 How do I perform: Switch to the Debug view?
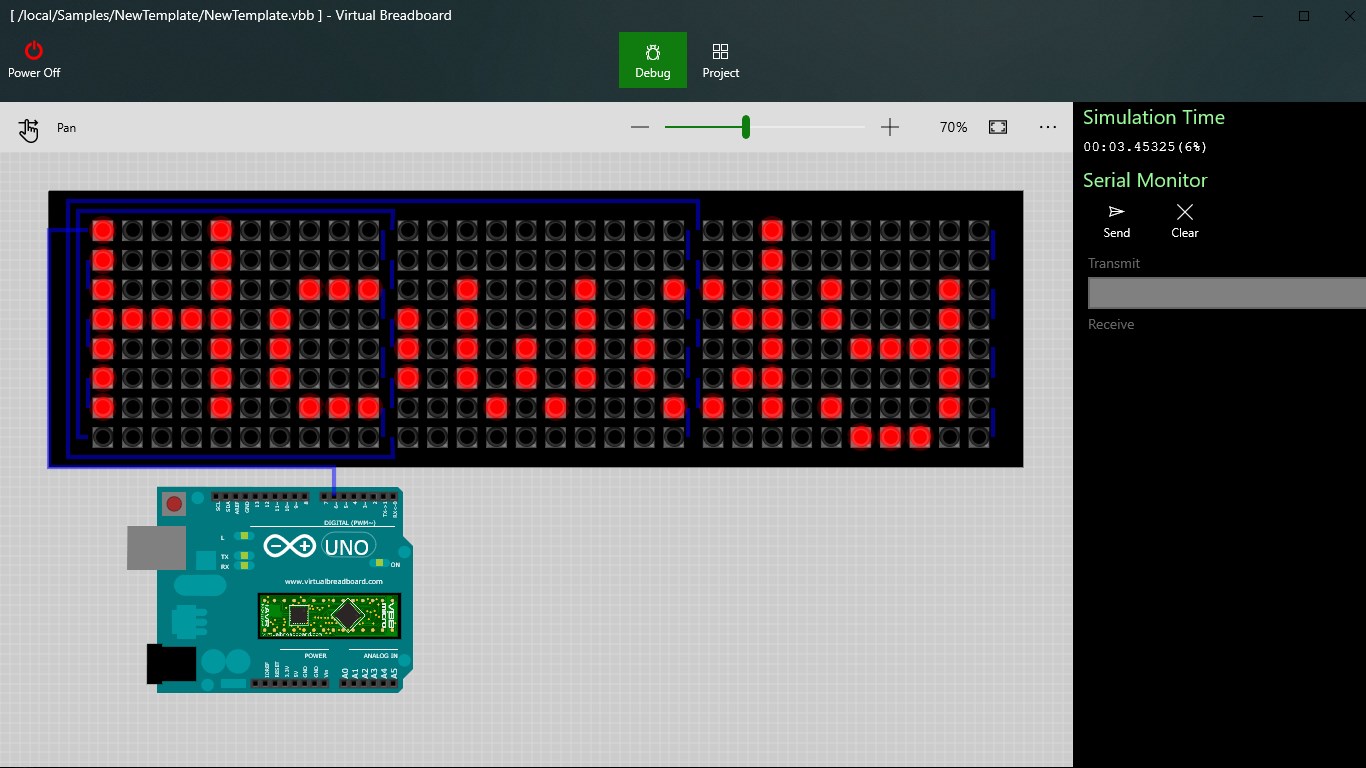653,60
